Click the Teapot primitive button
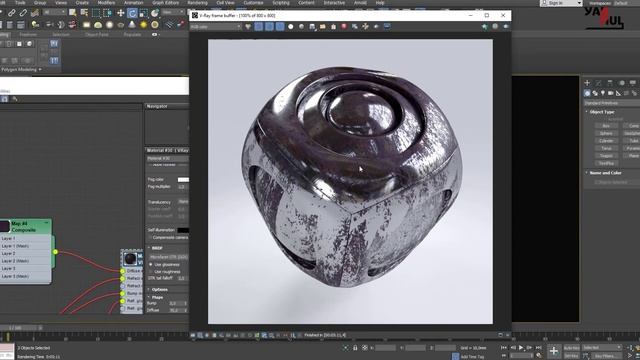The width and height of the screenshot is (640, 360). click(x=606, y=156)
